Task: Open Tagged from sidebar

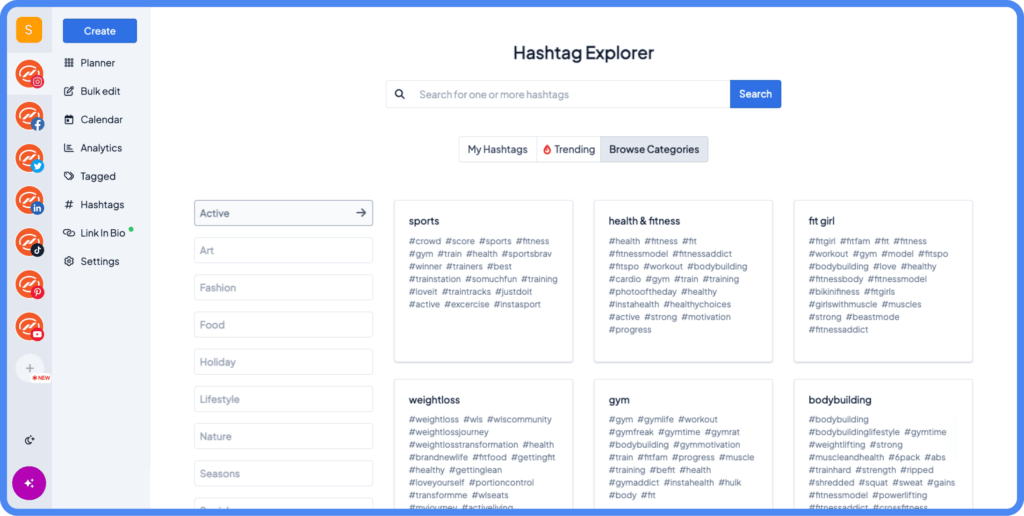Action: click(89, 176)
